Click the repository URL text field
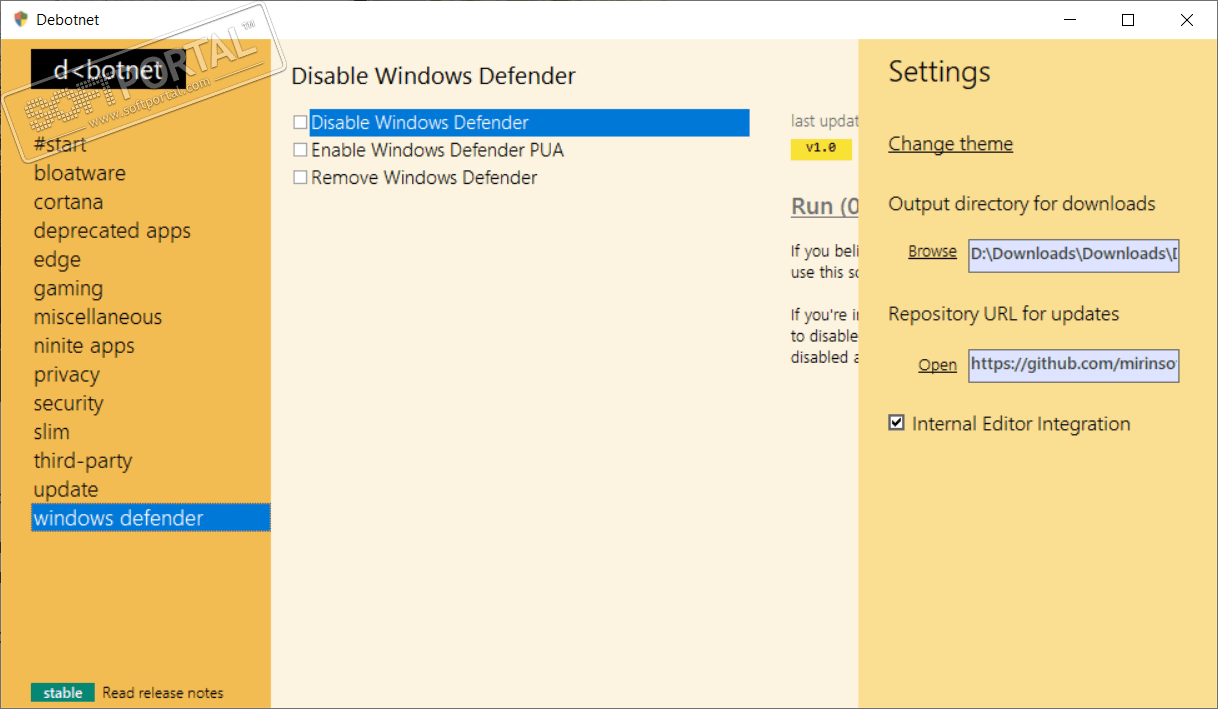The image size is (1218, 709). pos(1074,365)
